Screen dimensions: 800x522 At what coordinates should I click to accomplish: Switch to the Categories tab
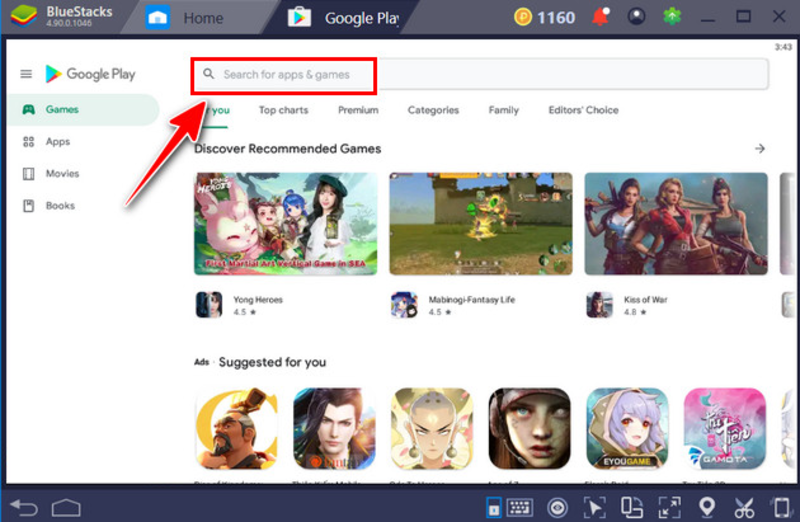coord(433,110)
